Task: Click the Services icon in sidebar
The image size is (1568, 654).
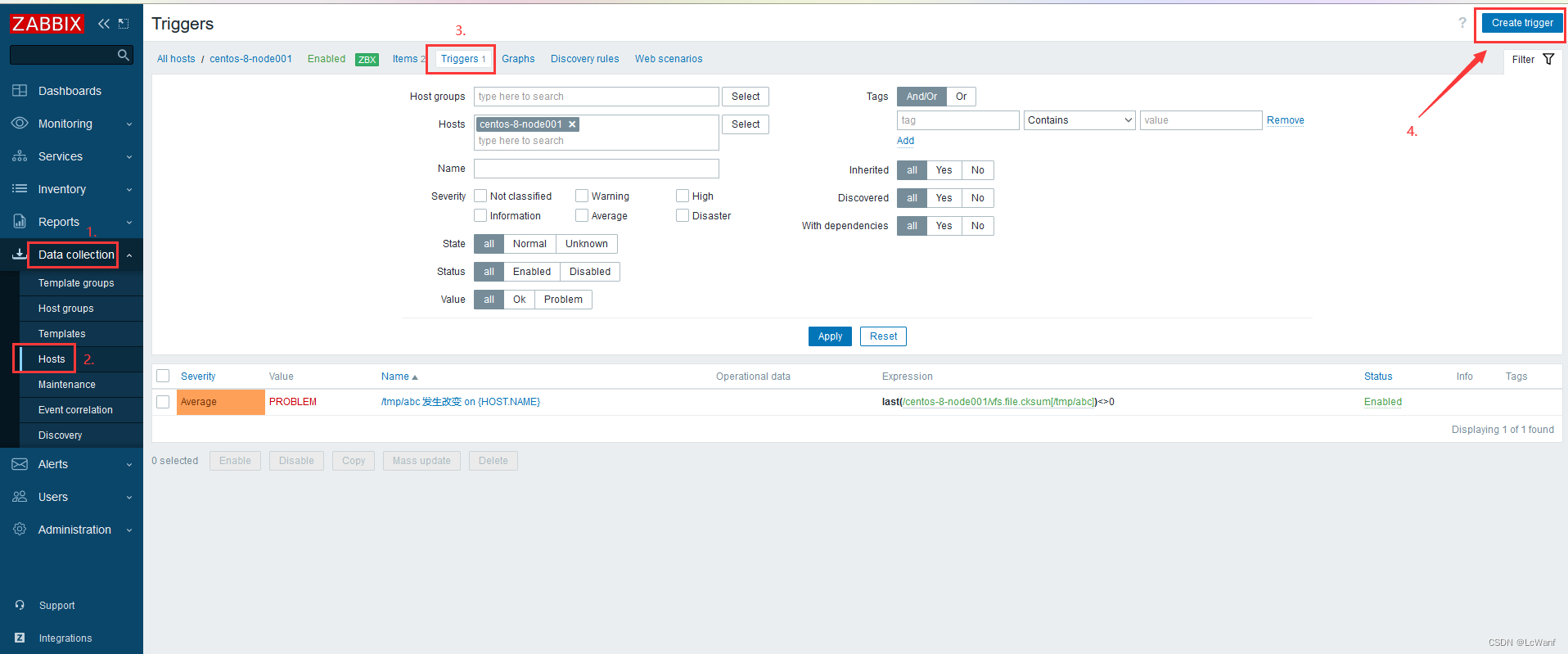Action: pyautogui.click(x=20, y=156)
